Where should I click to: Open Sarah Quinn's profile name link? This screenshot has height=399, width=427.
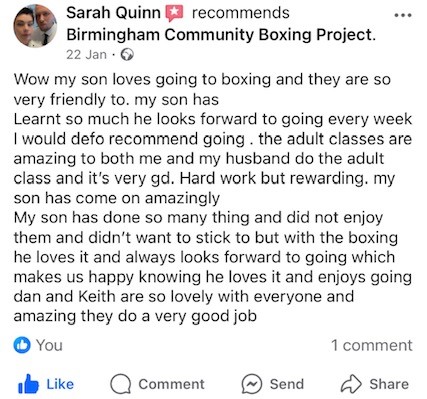click(x=113, y=13)
